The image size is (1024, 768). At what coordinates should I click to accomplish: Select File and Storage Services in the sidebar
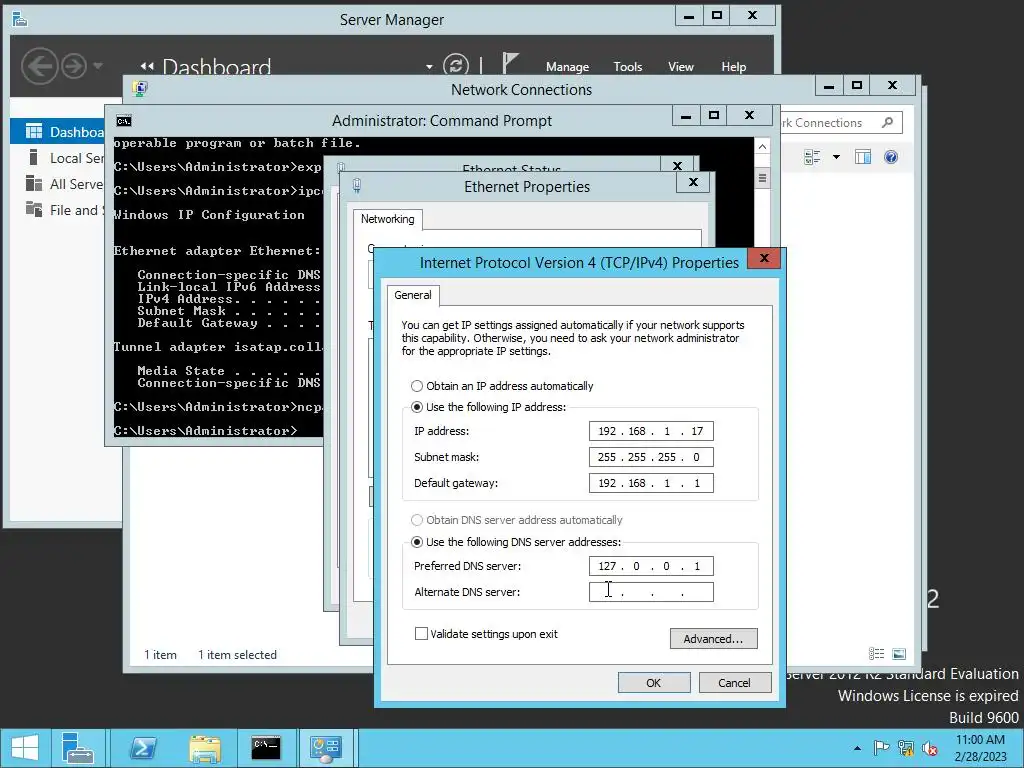tap(65, 210)
